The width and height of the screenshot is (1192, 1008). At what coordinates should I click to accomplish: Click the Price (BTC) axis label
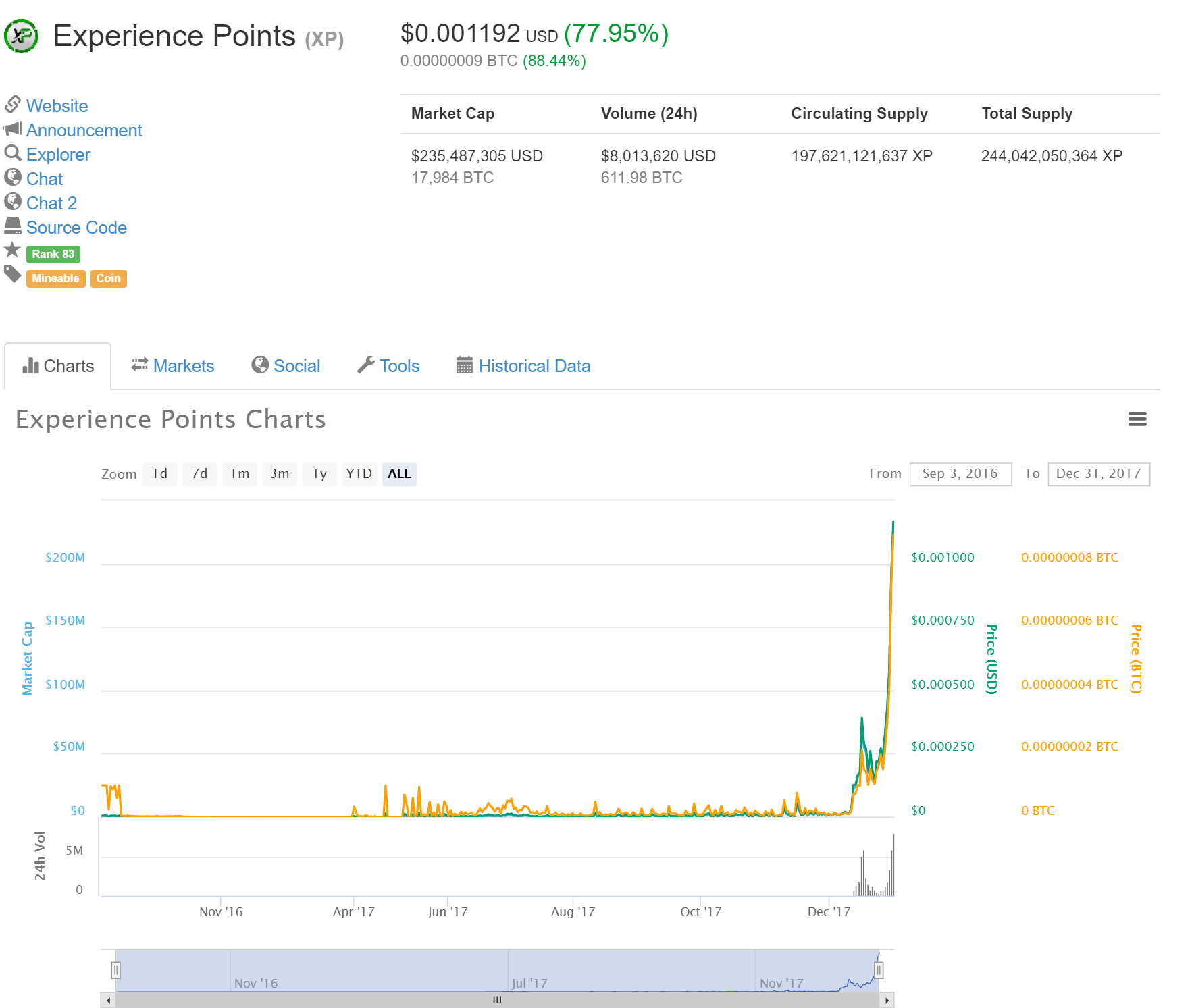1136,659
